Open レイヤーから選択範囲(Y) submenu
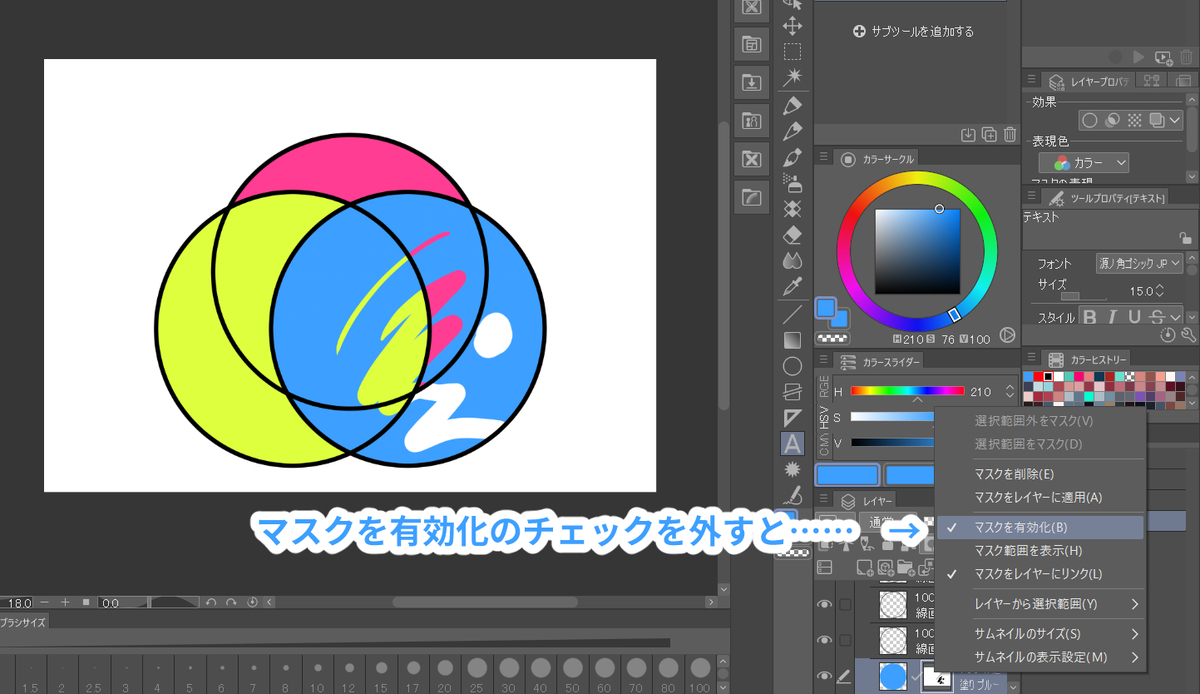1200x694 pixels. (1040, 604)
